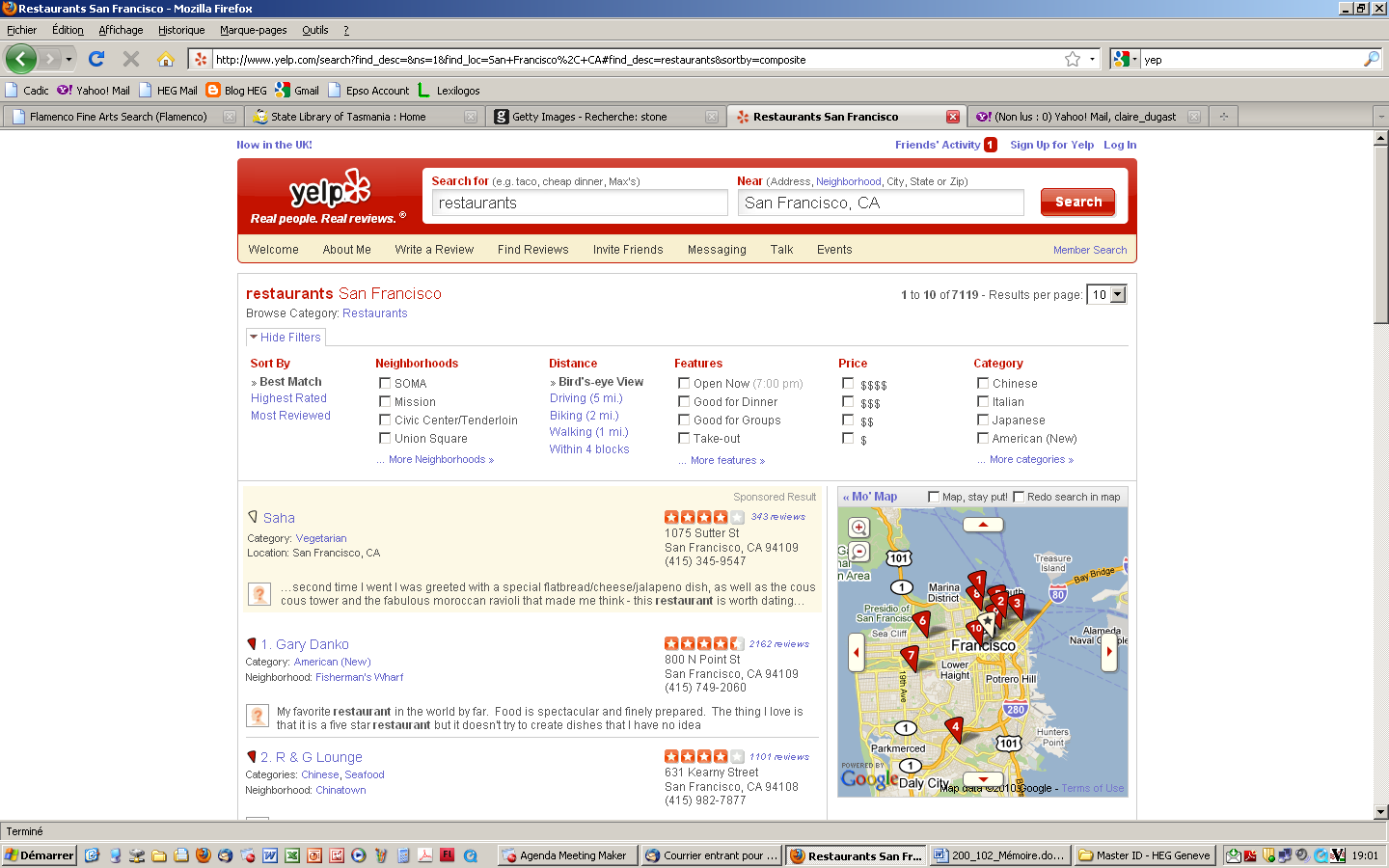Click the page vertical scrollbar down arrow

click(1380, 811)
